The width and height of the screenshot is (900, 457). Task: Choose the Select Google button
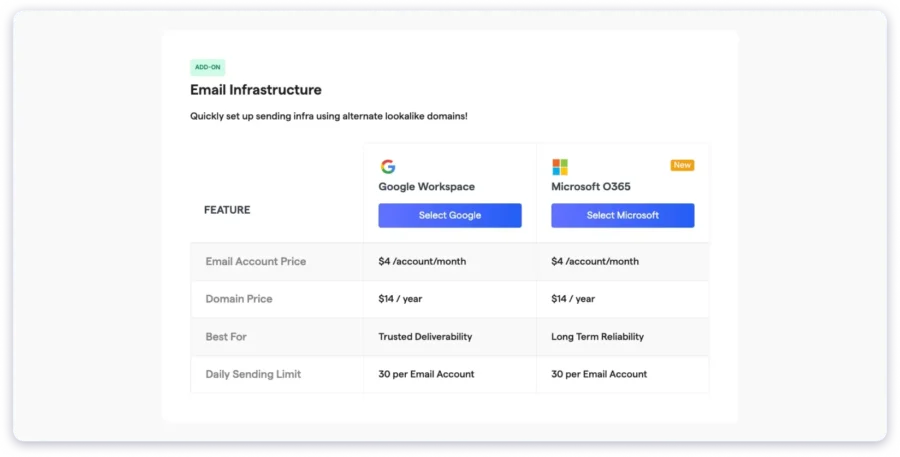(x=449, y=215)
